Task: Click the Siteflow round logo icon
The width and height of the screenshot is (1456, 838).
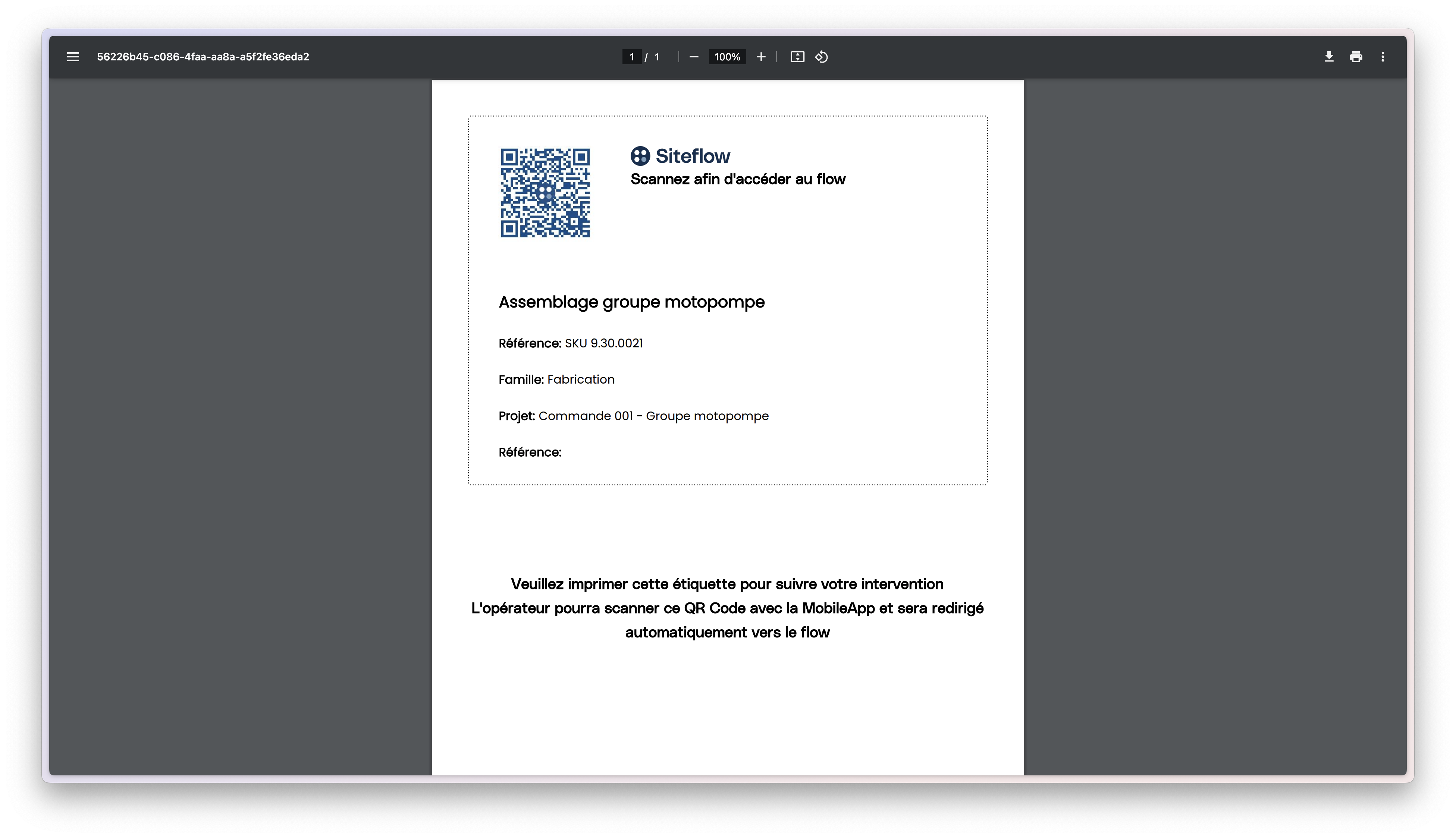Action: tap(640, 156)
